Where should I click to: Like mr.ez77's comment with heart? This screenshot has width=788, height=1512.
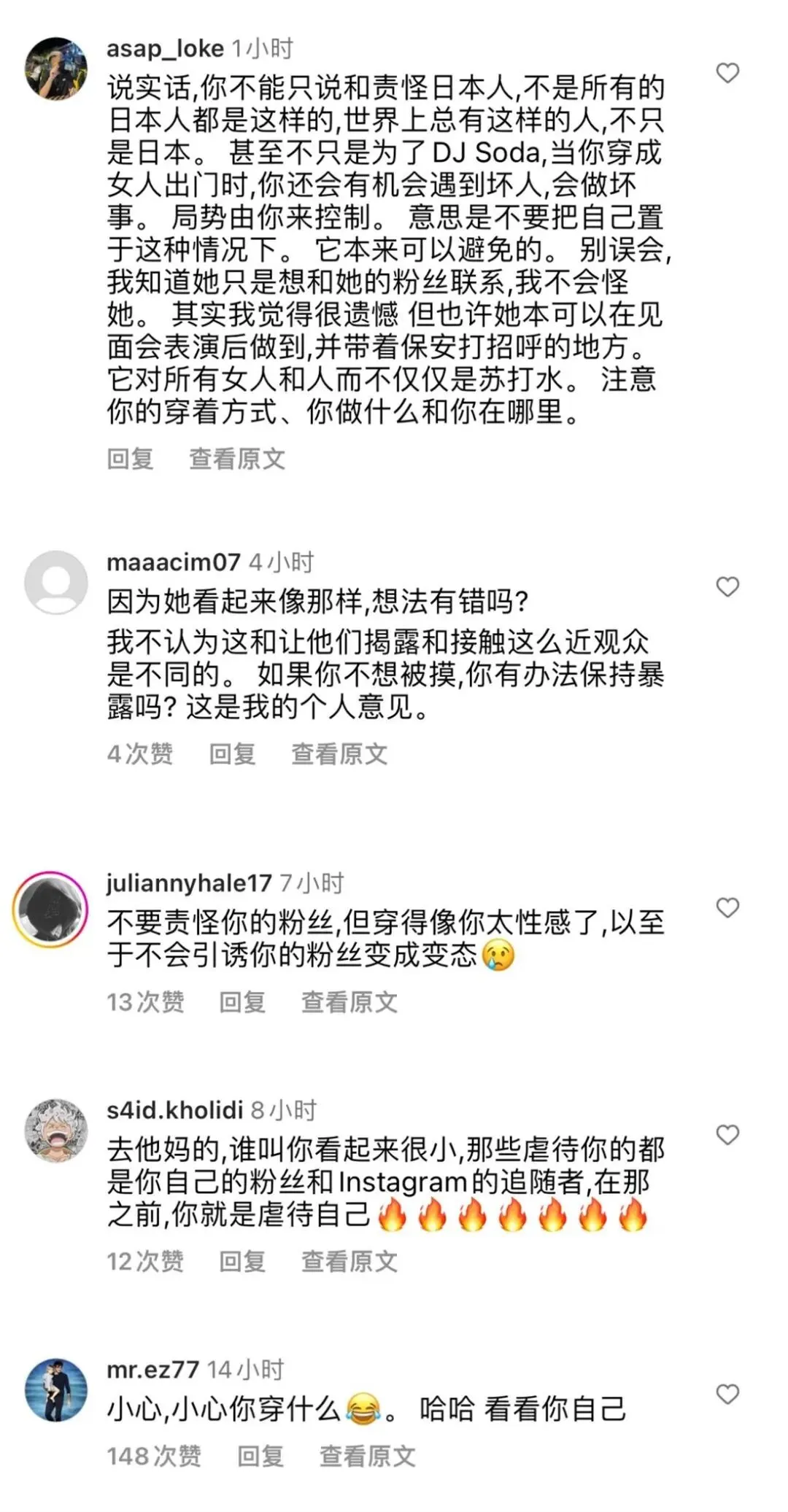tap(727, 1395)
